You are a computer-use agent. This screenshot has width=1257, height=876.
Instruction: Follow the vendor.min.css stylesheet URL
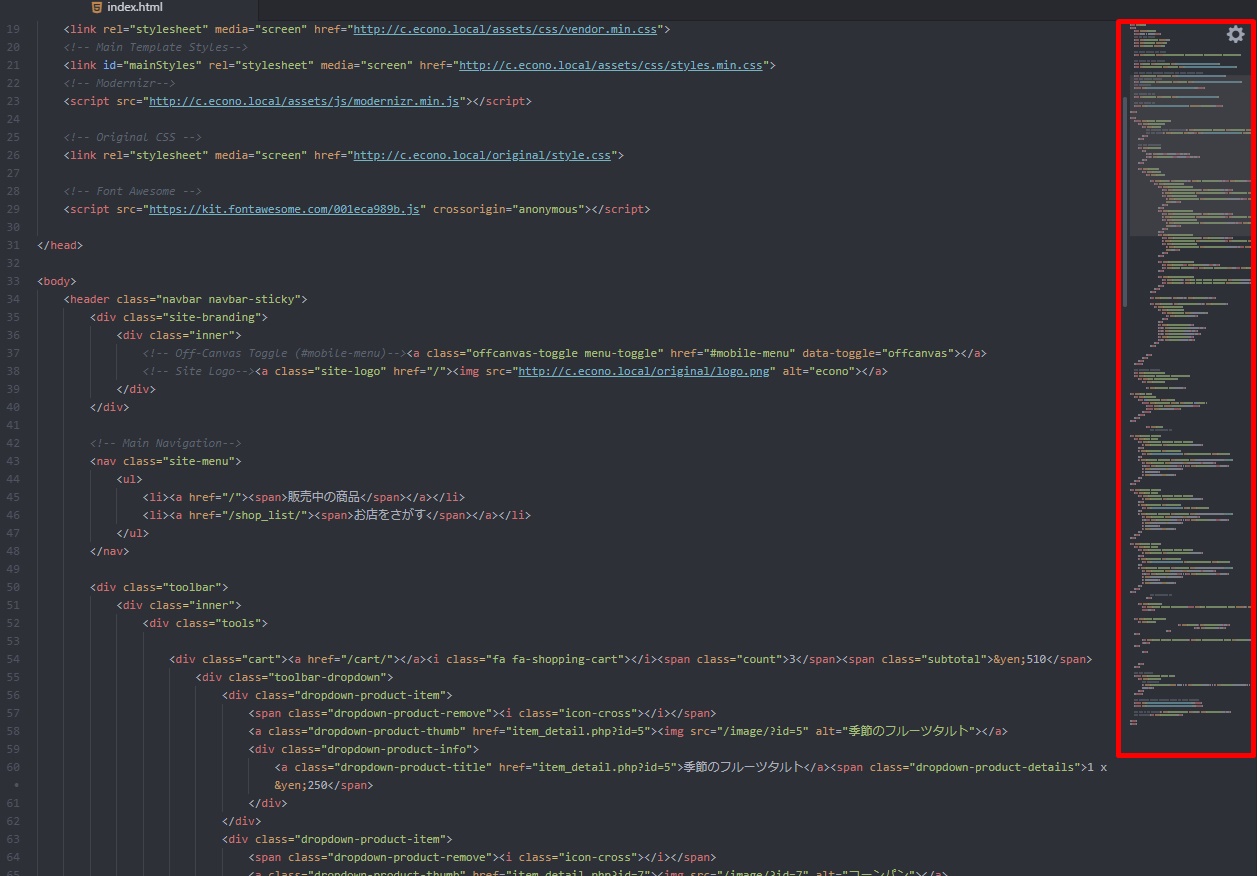[505, 29]
